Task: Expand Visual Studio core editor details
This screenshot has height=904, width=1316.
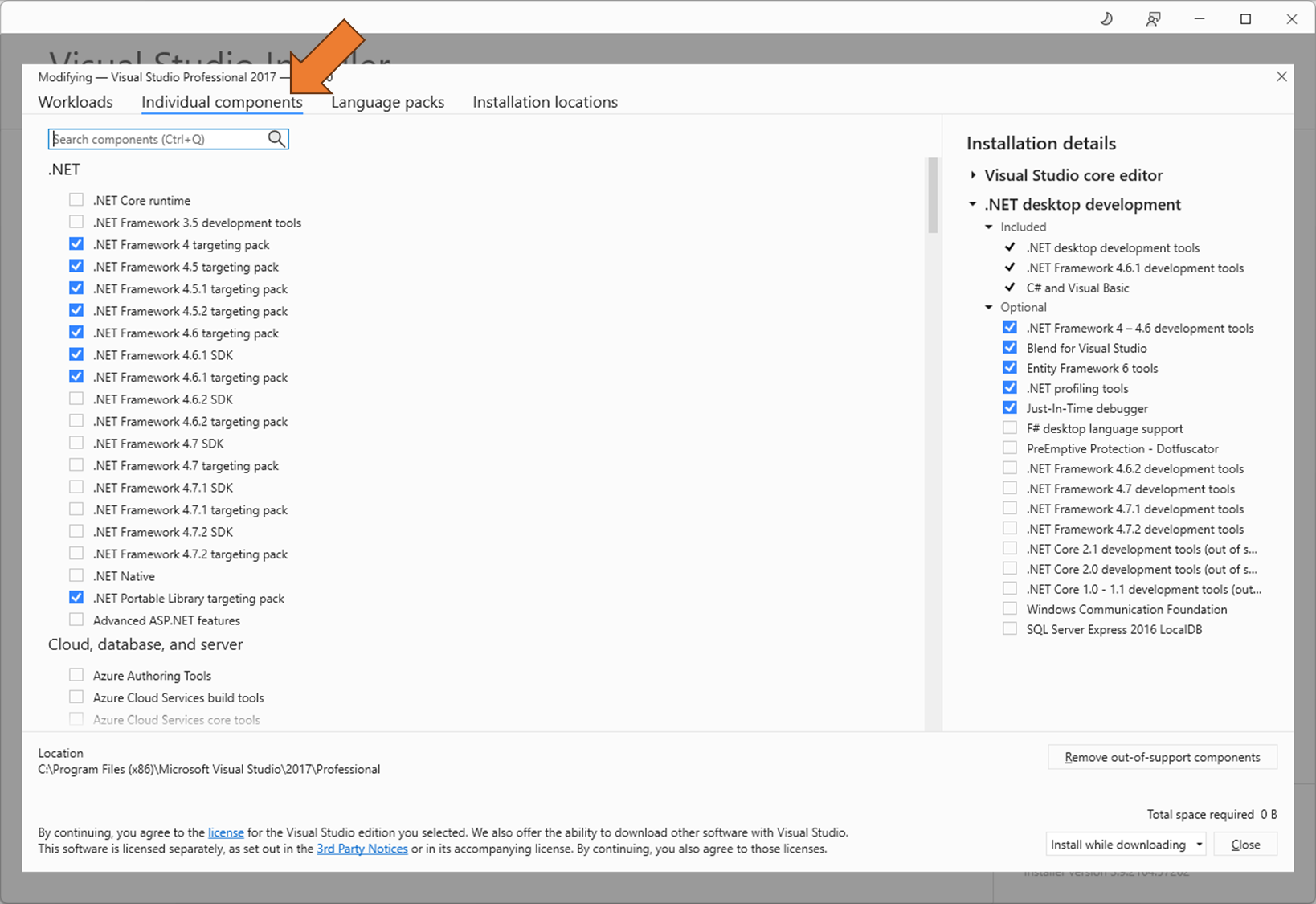Action: [973, 175]
